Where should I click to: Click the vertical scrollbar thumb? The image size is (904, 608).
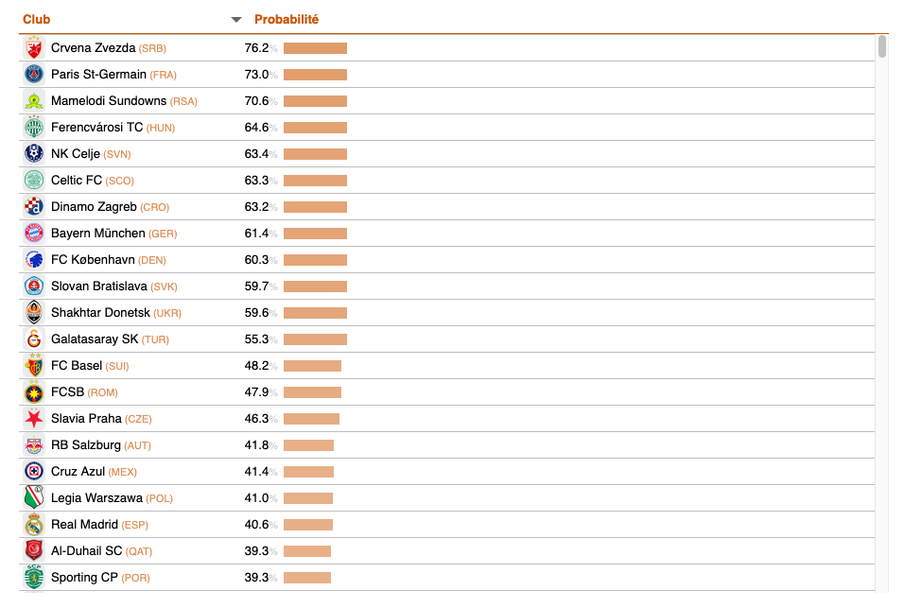(882, 47)
